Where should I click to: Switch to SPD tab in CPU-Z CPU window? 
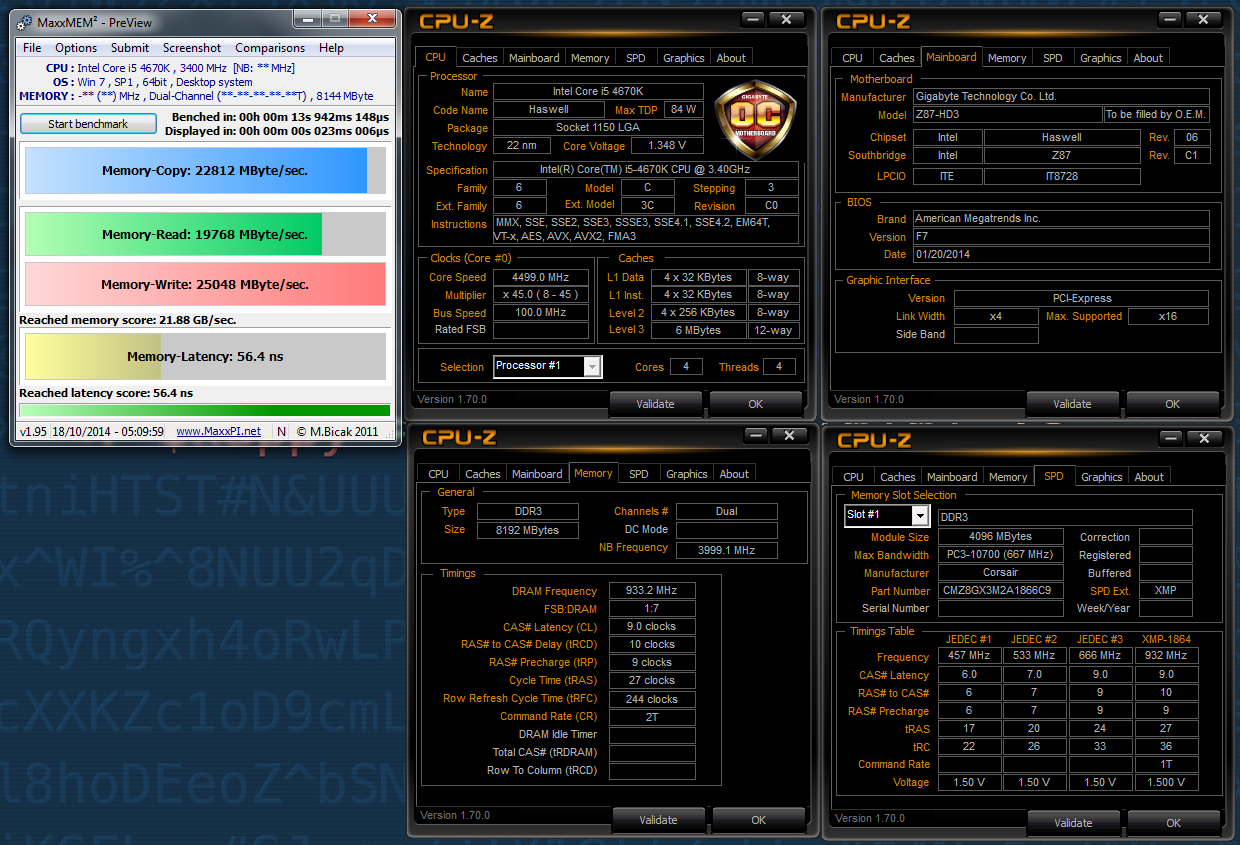tap(636, 58)
